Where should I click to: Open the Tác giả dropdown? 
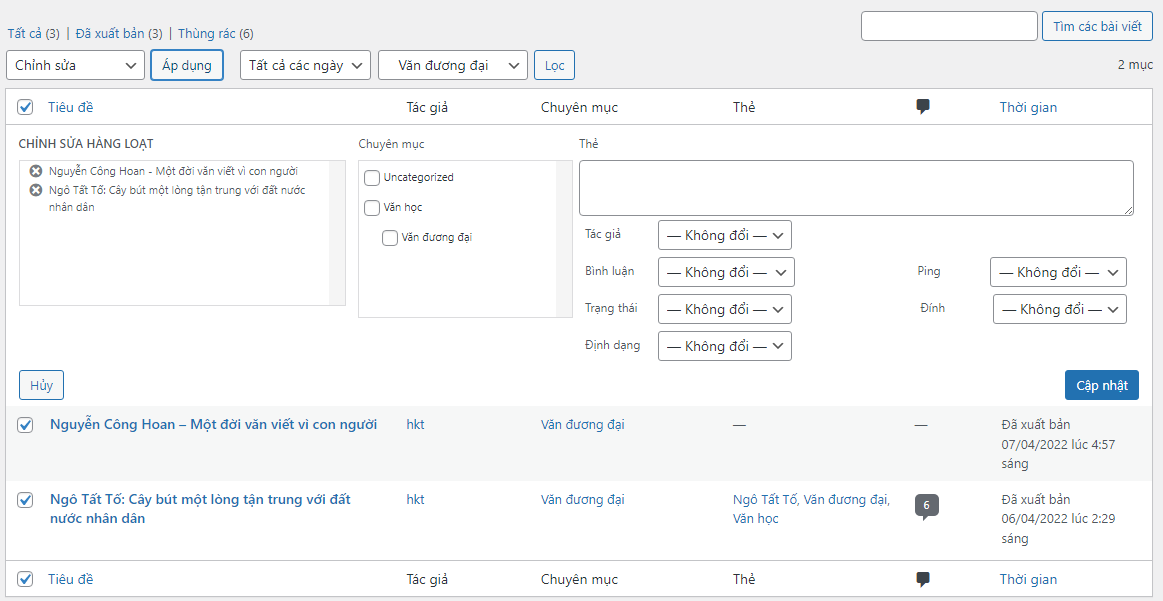725,235
